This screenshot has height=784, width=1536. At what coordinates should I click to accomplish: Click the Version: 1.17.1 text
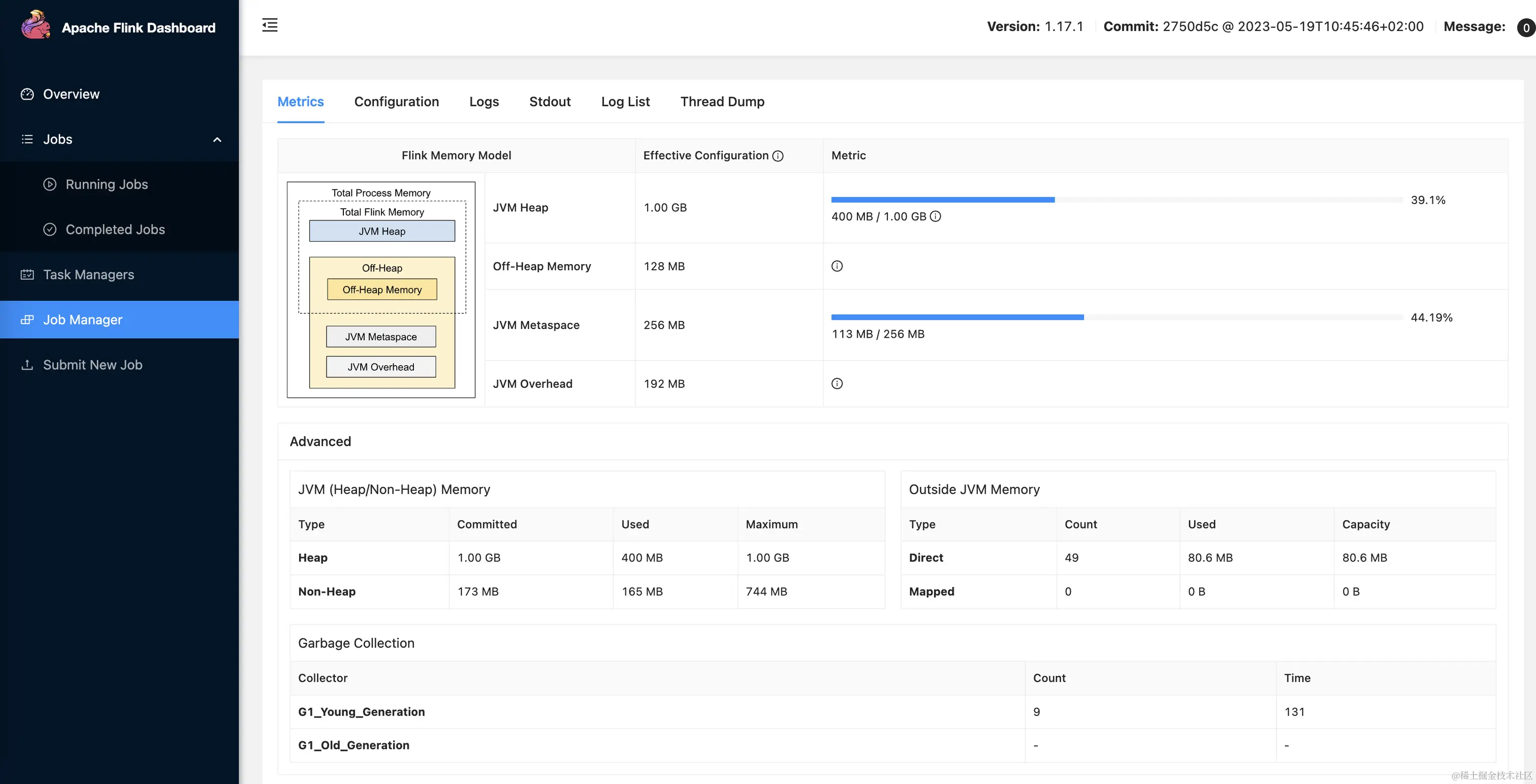[1035, 27]
